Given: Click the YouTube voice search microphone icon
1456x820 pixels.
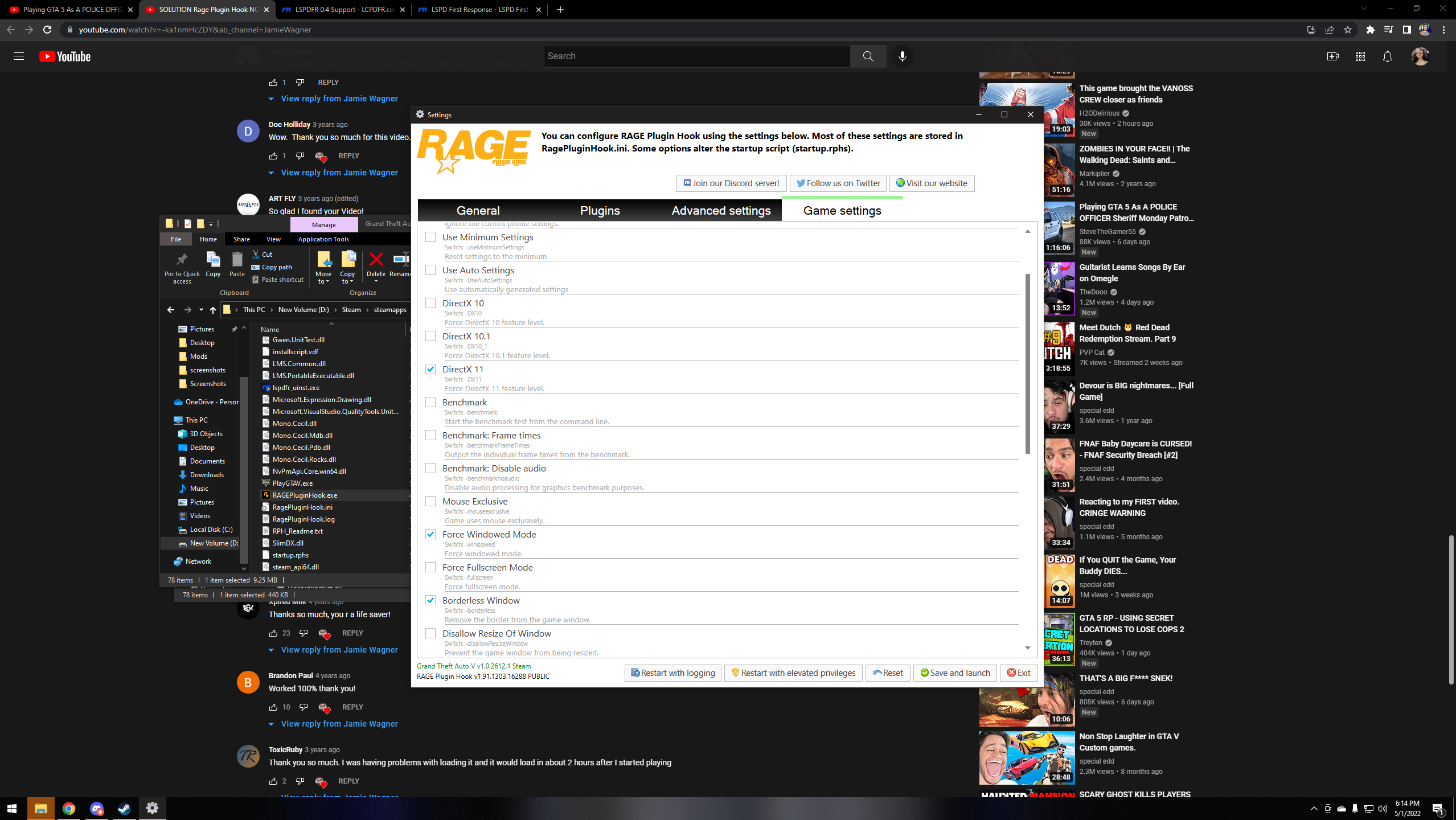Looking at the screenshot, I should click(x=902, y=56).
